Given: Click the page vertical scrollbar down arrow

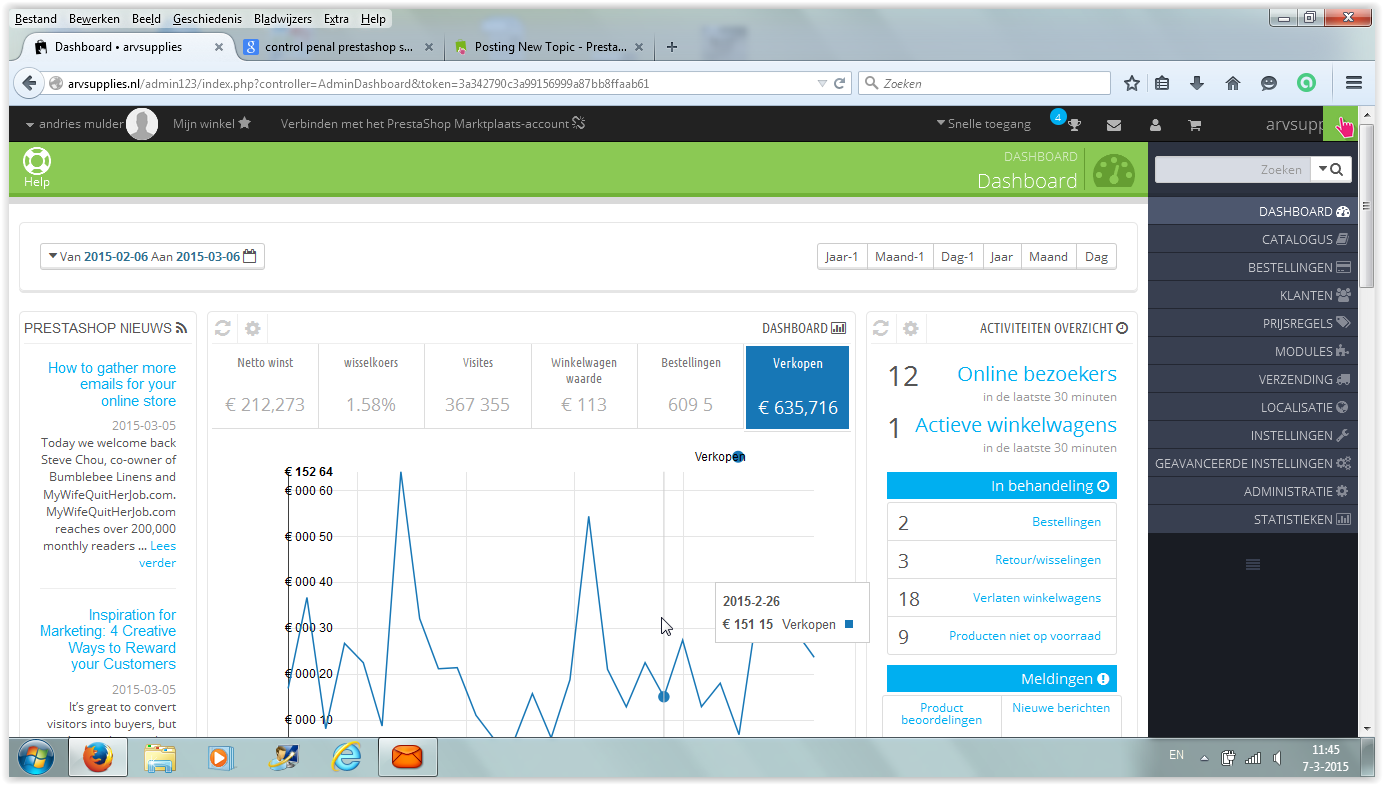Looking at the screenshot, I should (1367, 729).
